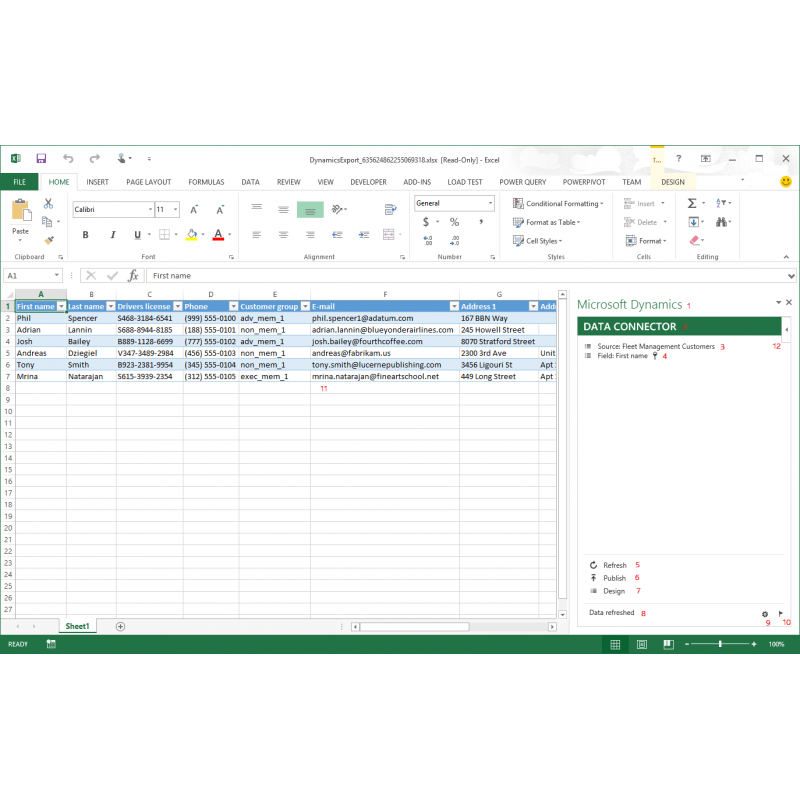The width and height of the screenshot is (800, 800).
Task: Click Publish in Data Connector
Action: (x=608, y=578)
